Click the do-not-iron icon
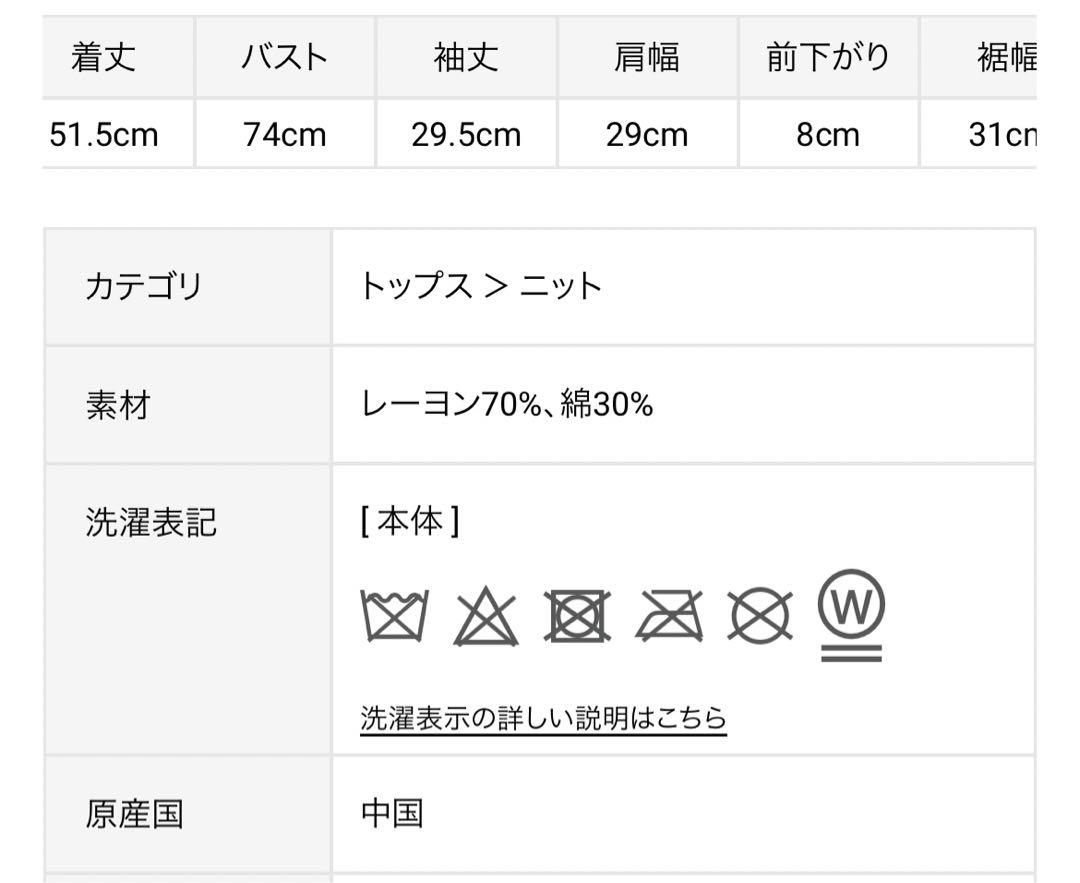1080x883 pixels. 669,616
